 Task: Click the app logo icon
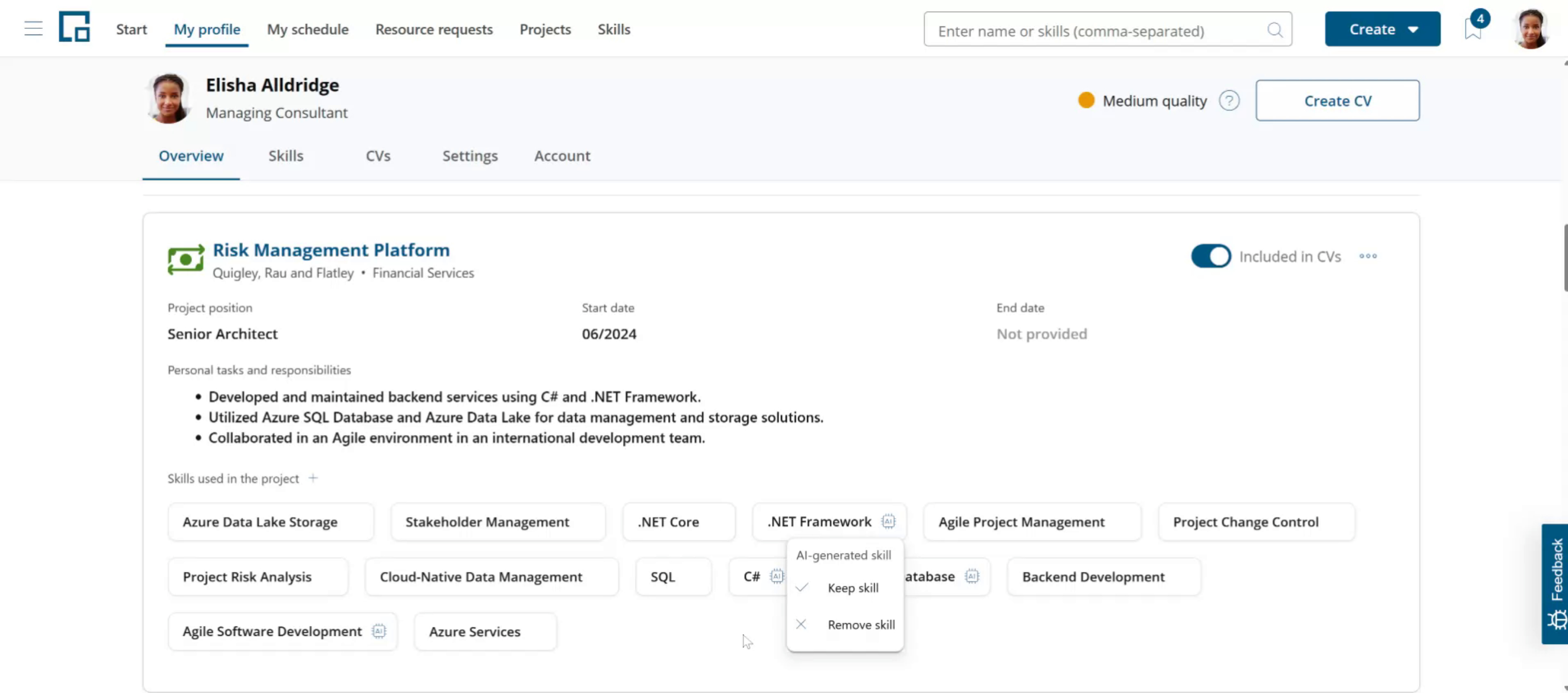point(75,27)
